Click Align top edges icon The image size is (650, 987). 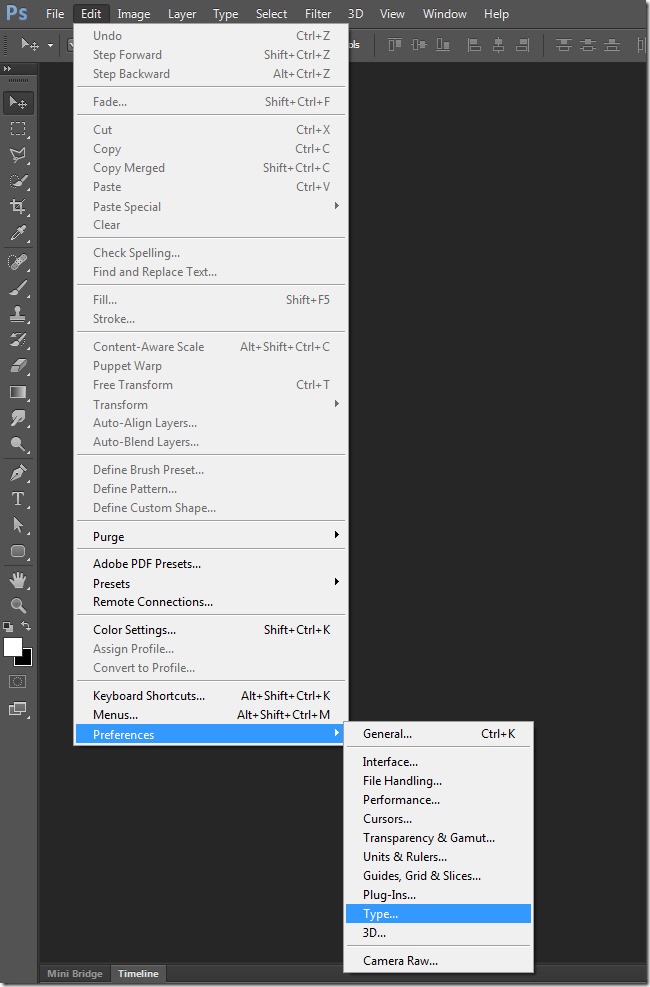pos(395,45)
